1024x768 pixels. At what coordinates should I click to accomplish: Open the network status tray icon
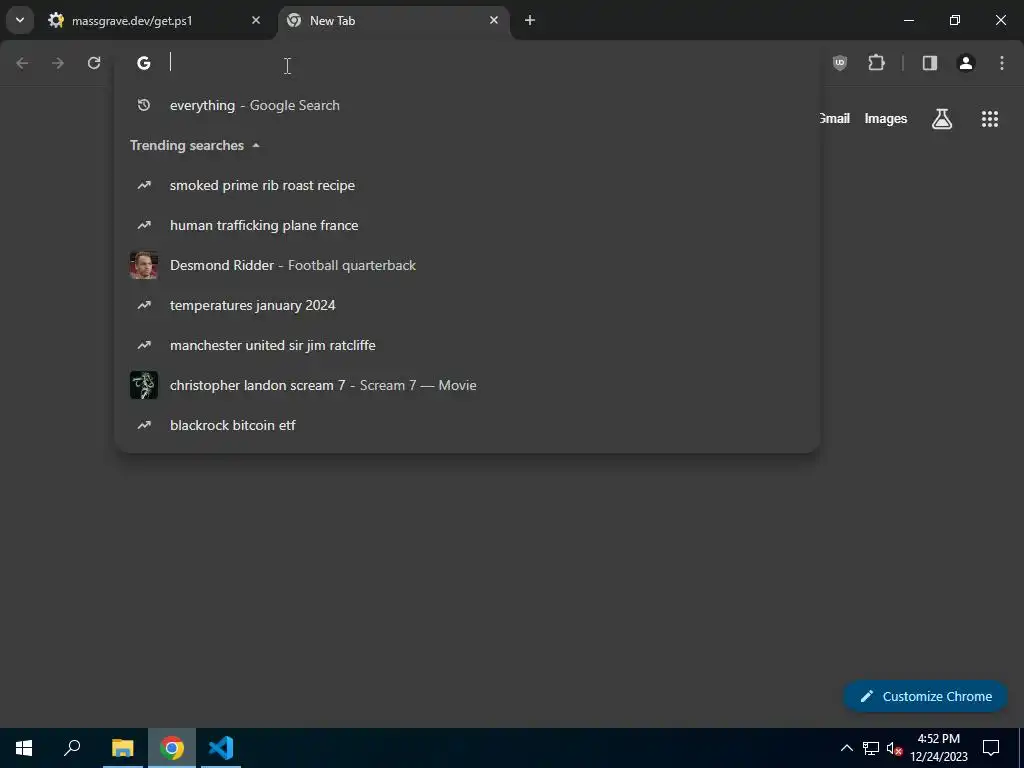click(871, 748)
